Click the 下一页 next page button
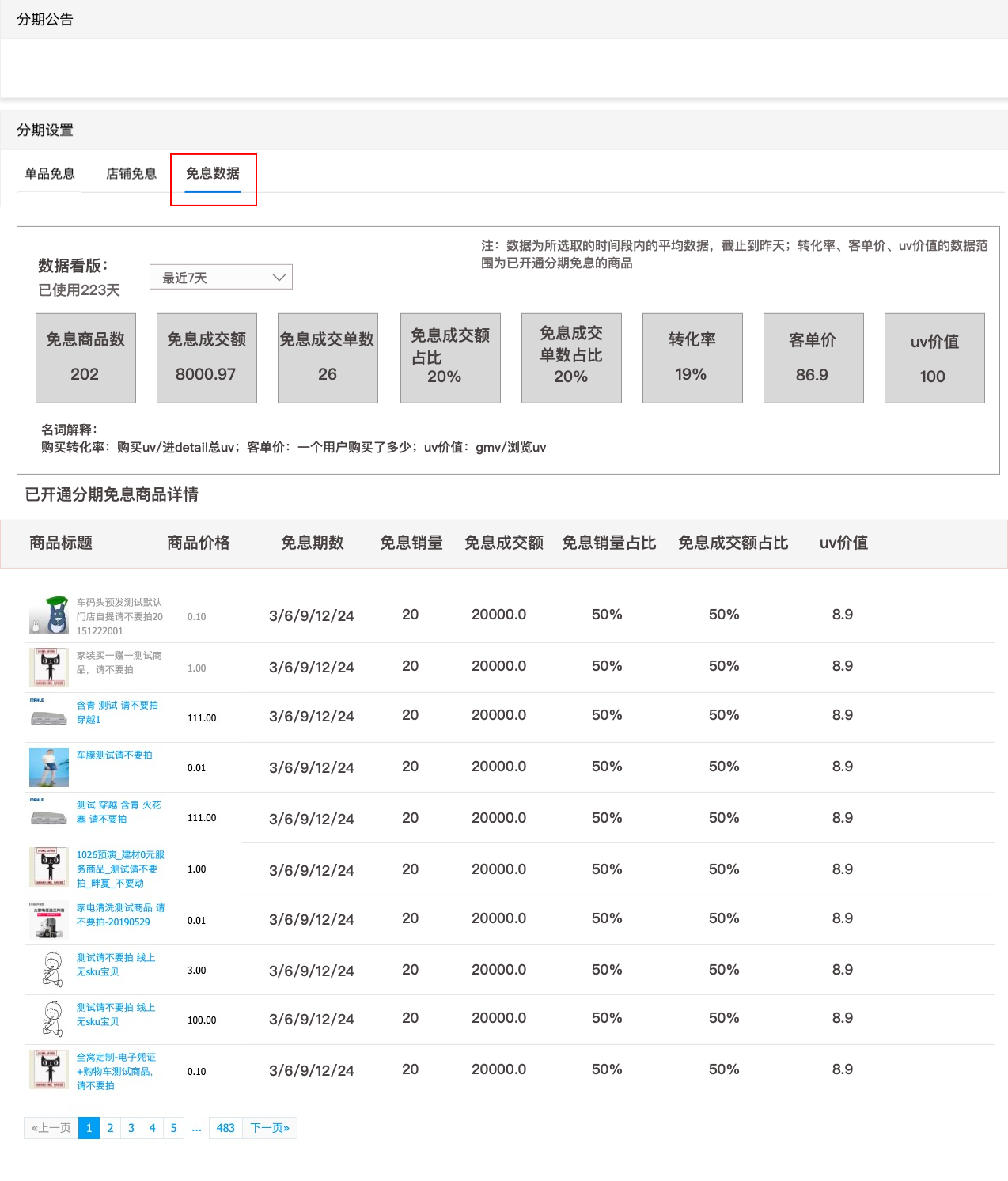This screenshot has width=1008, height=1181. (270, 1128)
